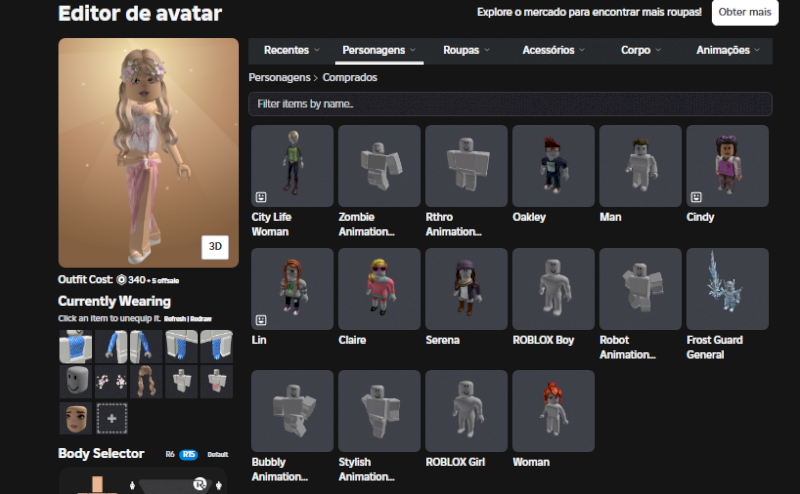Screen dimensions: 800x494
Task: Open the Corpo tab
Action: point(635,50)
